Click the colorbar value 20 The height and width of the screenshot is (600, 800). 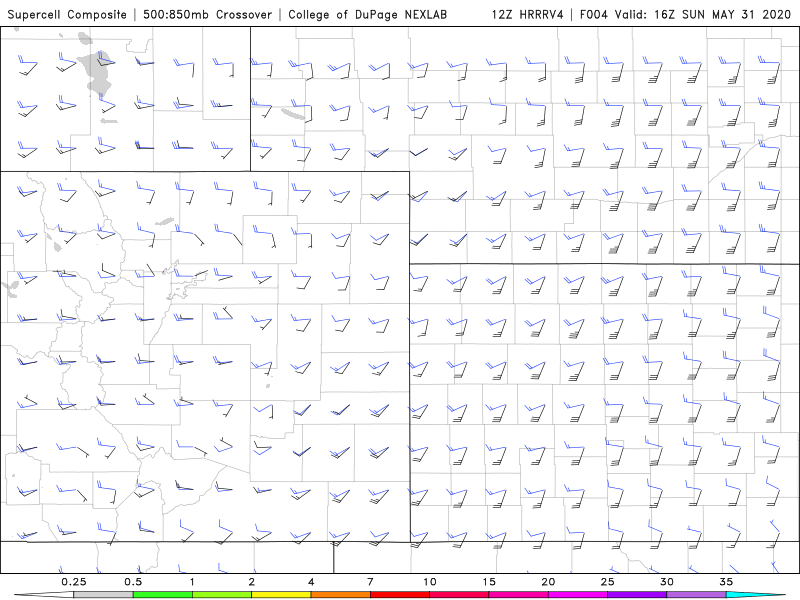(548, 582)
